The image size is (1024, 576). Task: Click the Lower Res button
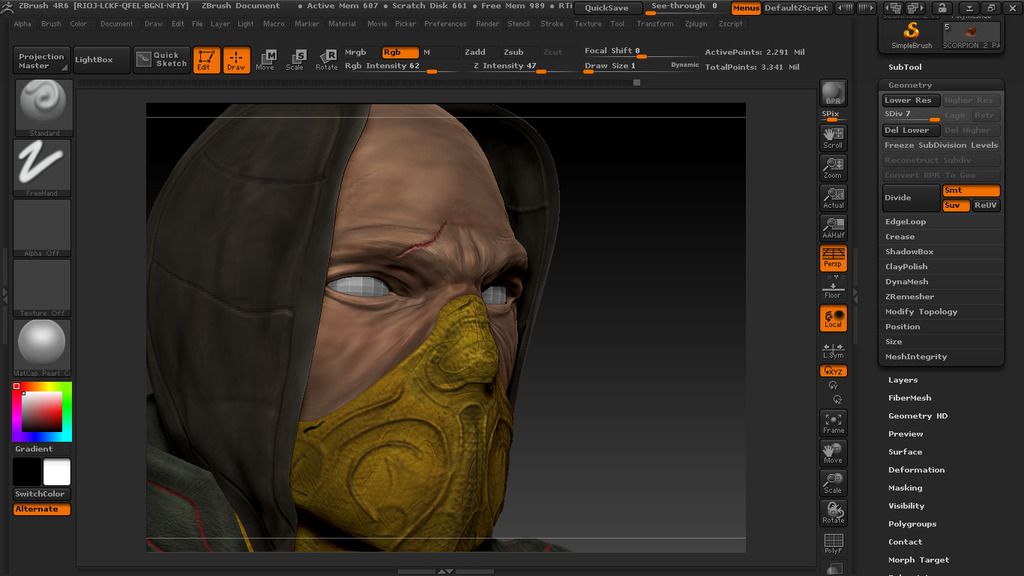(x=911, y=100)
